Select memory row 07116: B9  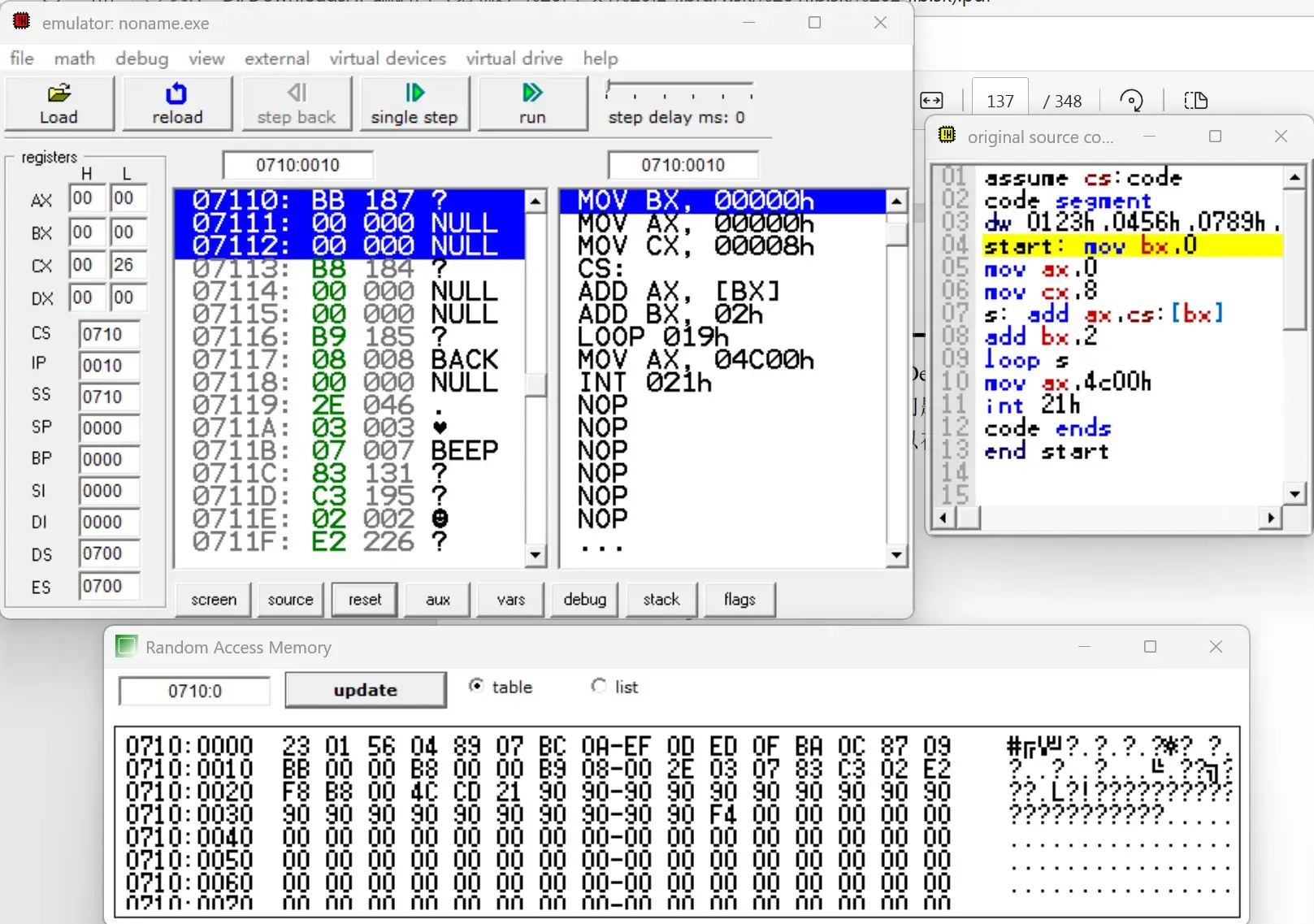coord(349,336)
